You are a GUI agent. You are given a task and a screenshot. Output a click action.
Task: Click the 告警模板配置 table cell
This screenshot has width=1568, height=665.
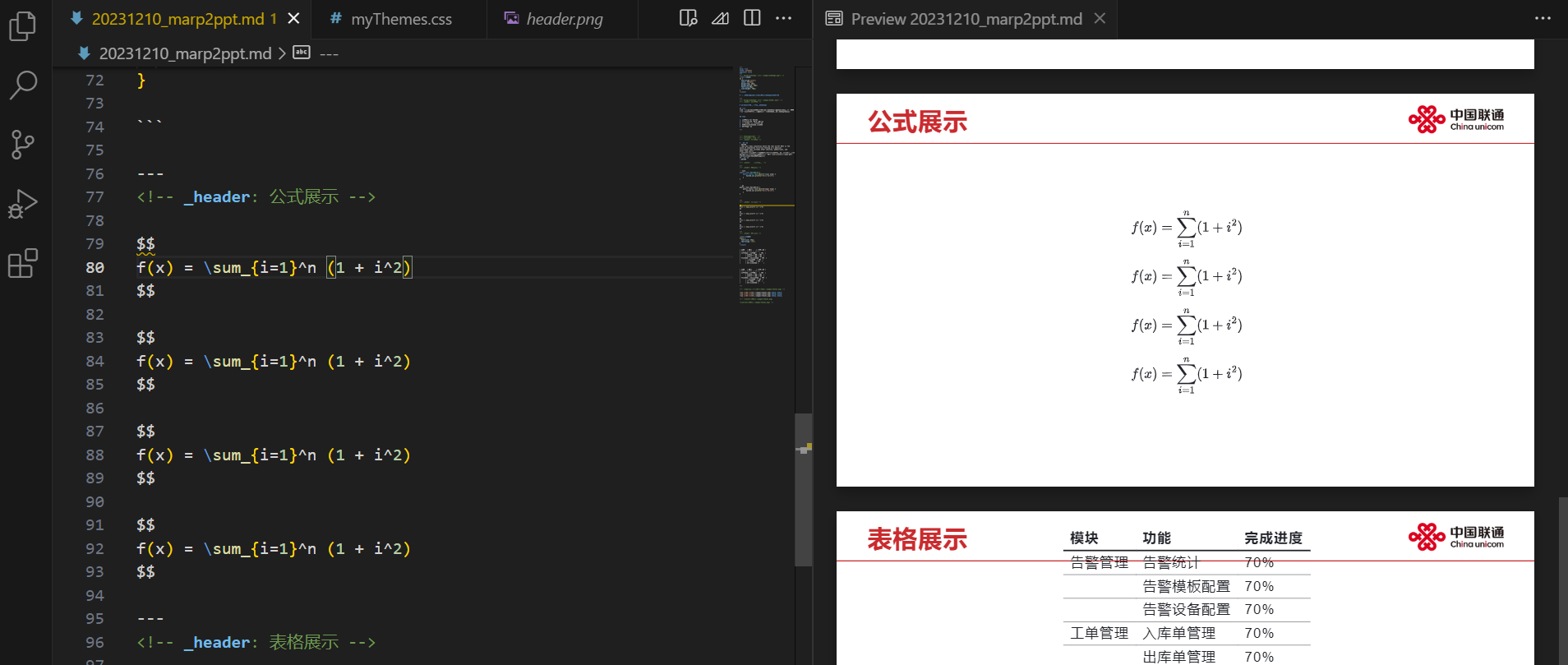1186,586
